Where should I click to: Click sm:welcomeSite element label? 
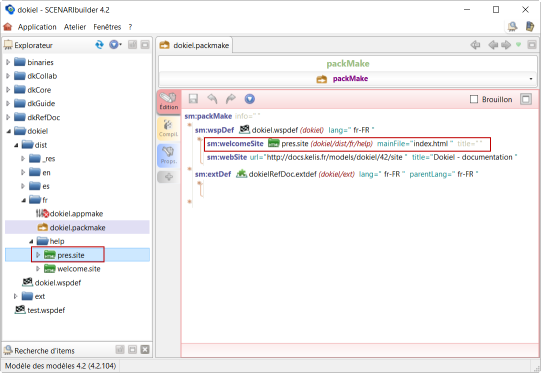pyautogui.click(x=235, y=144)
